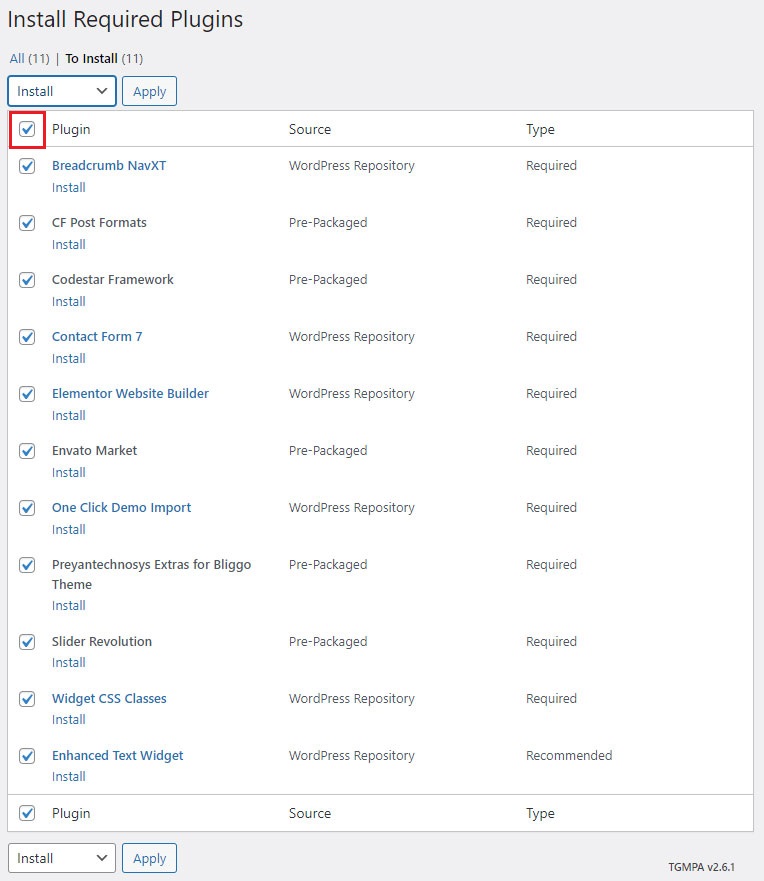Click Install under CF Post Formats
Screen dimensions: 764x881
(69, 244)
